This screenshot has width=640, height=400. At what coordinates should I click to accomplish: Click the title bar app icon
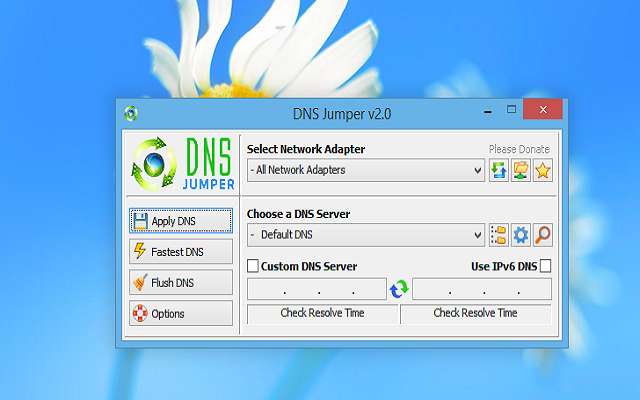[x=130, y=113]
